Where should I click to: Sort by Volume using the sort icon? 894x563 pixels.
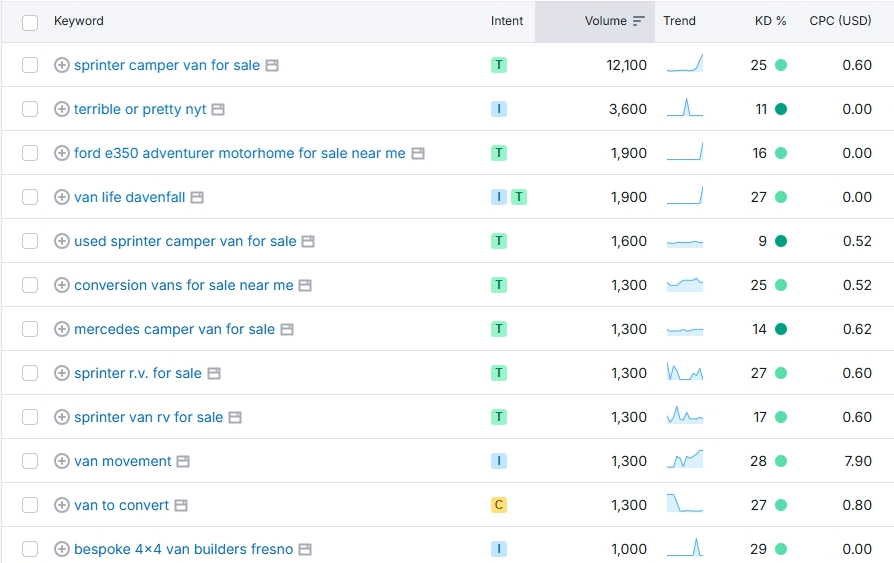639,21
